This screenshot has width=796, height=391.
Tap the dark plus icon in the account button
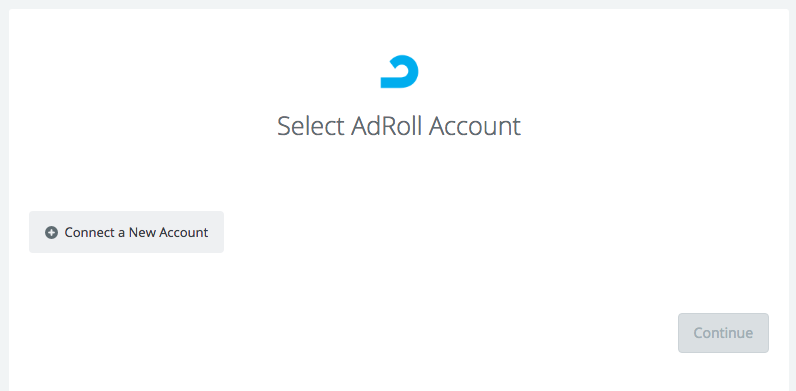pyautogui.click(x=51, y=233)
